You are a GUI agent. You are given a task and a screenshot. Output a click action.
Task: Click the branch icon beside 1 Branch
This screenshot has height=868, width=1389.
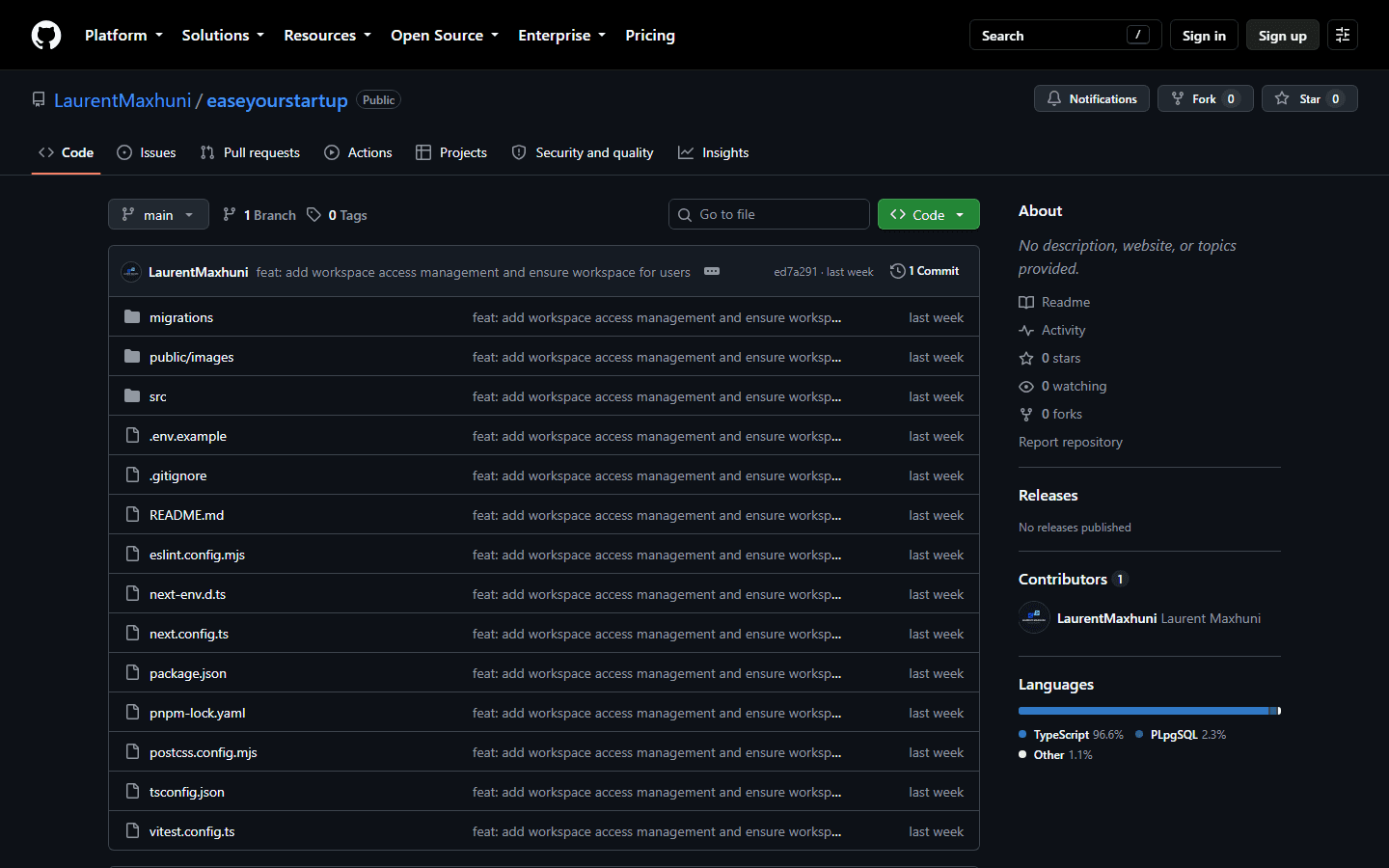230,214
